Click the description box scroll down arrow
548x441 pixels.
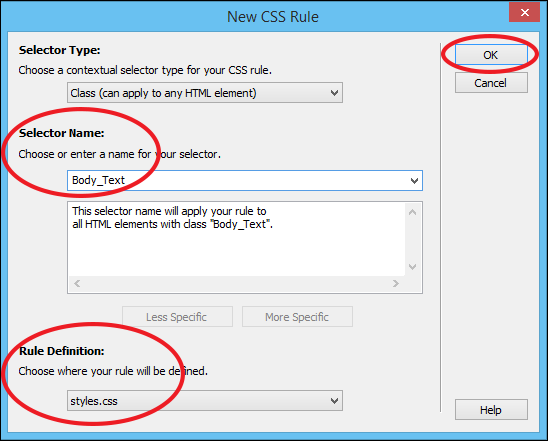coord(412,267)
